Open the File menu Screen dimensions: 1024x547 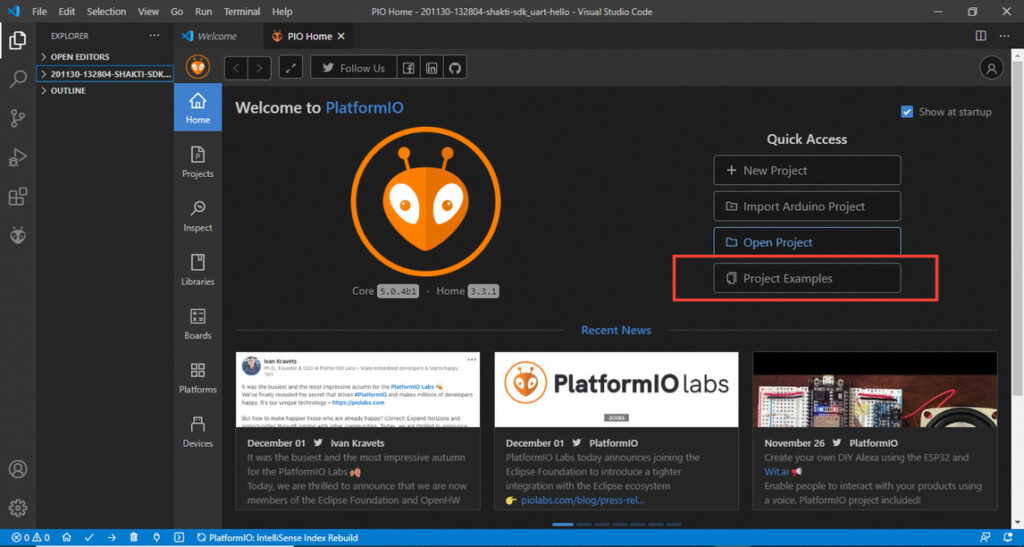click(39, 12)
